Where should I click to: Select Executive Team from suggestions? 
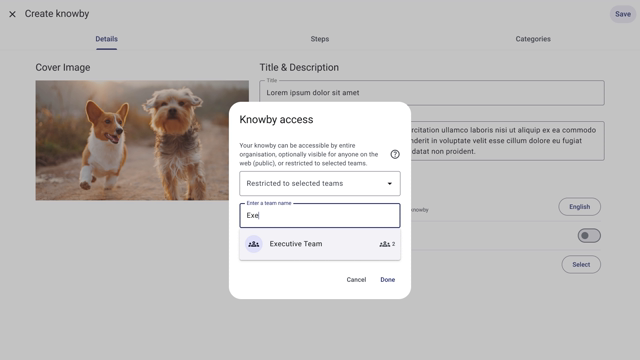tap(320, 244)
